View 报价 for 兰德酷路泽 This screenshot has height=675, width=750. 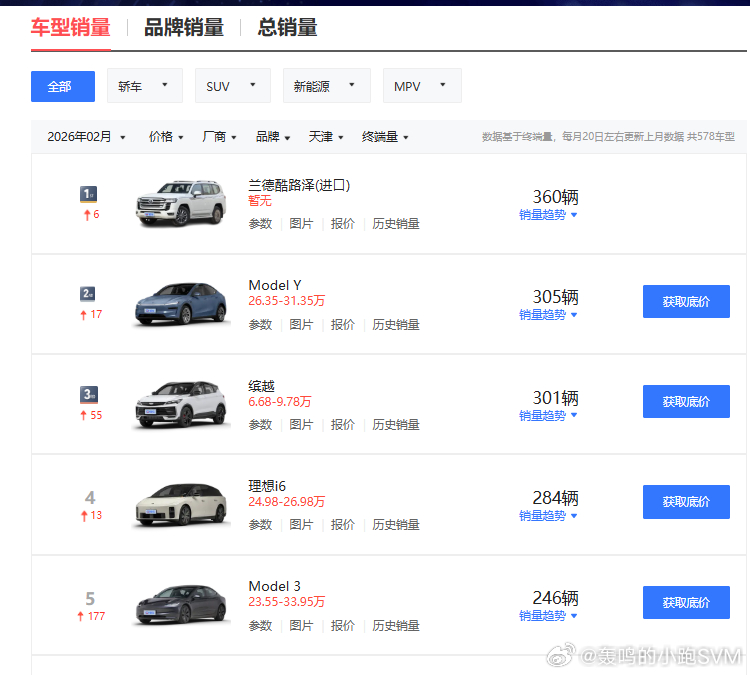342,224
